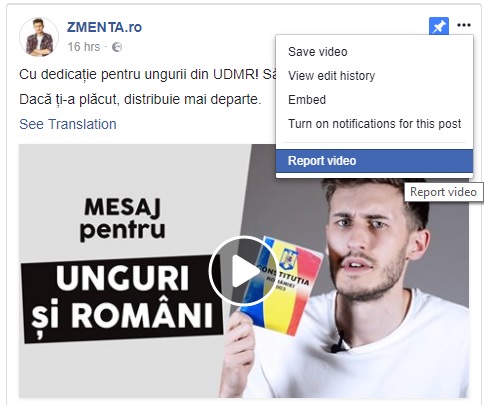Open the ZMENTA.ro page name link

pyautogui.click(x=104, y=27)
